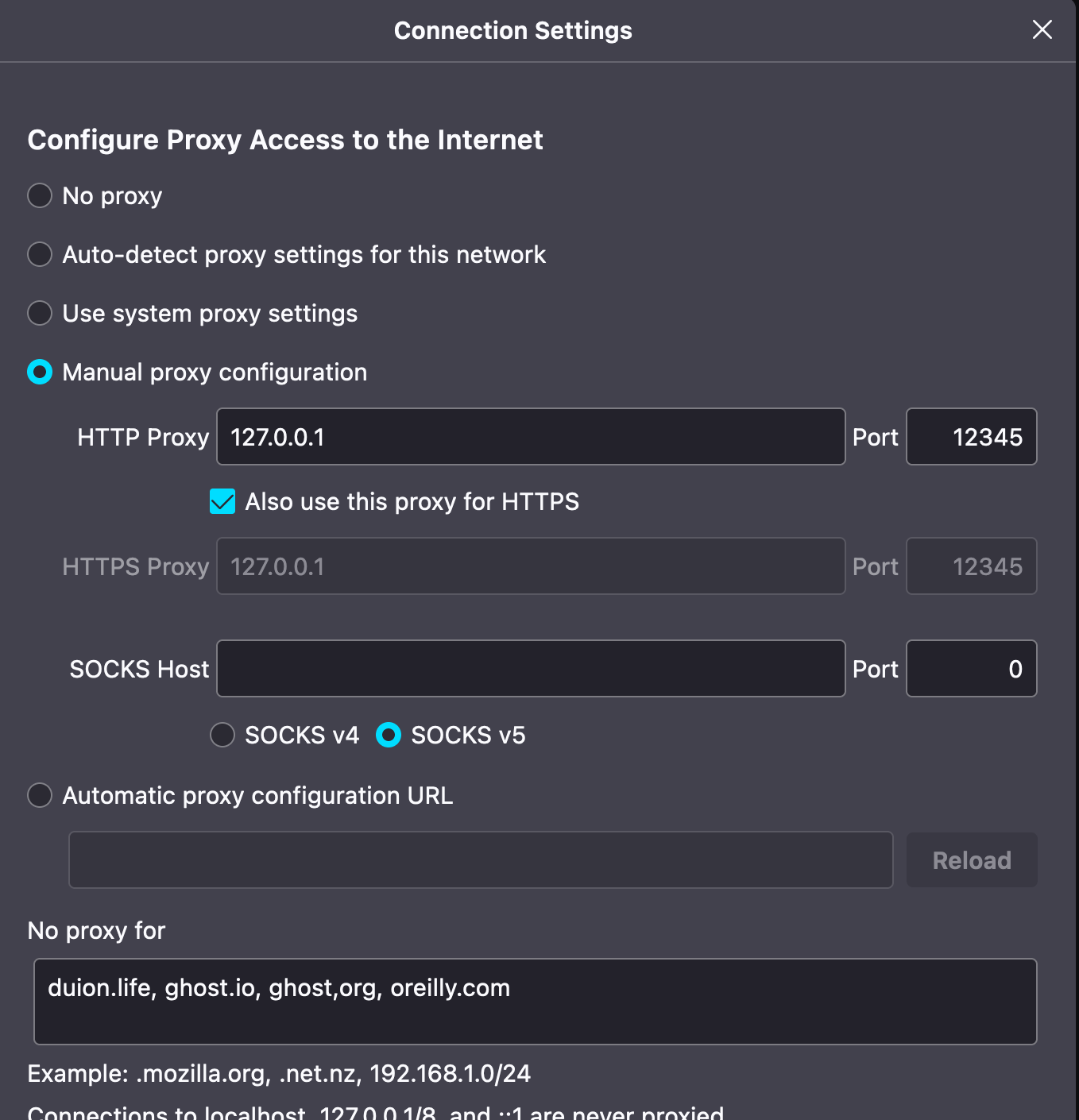Enable Automatic proxy configuration URL
This screenshot has height=1120, width=1079.
(40, 795)
